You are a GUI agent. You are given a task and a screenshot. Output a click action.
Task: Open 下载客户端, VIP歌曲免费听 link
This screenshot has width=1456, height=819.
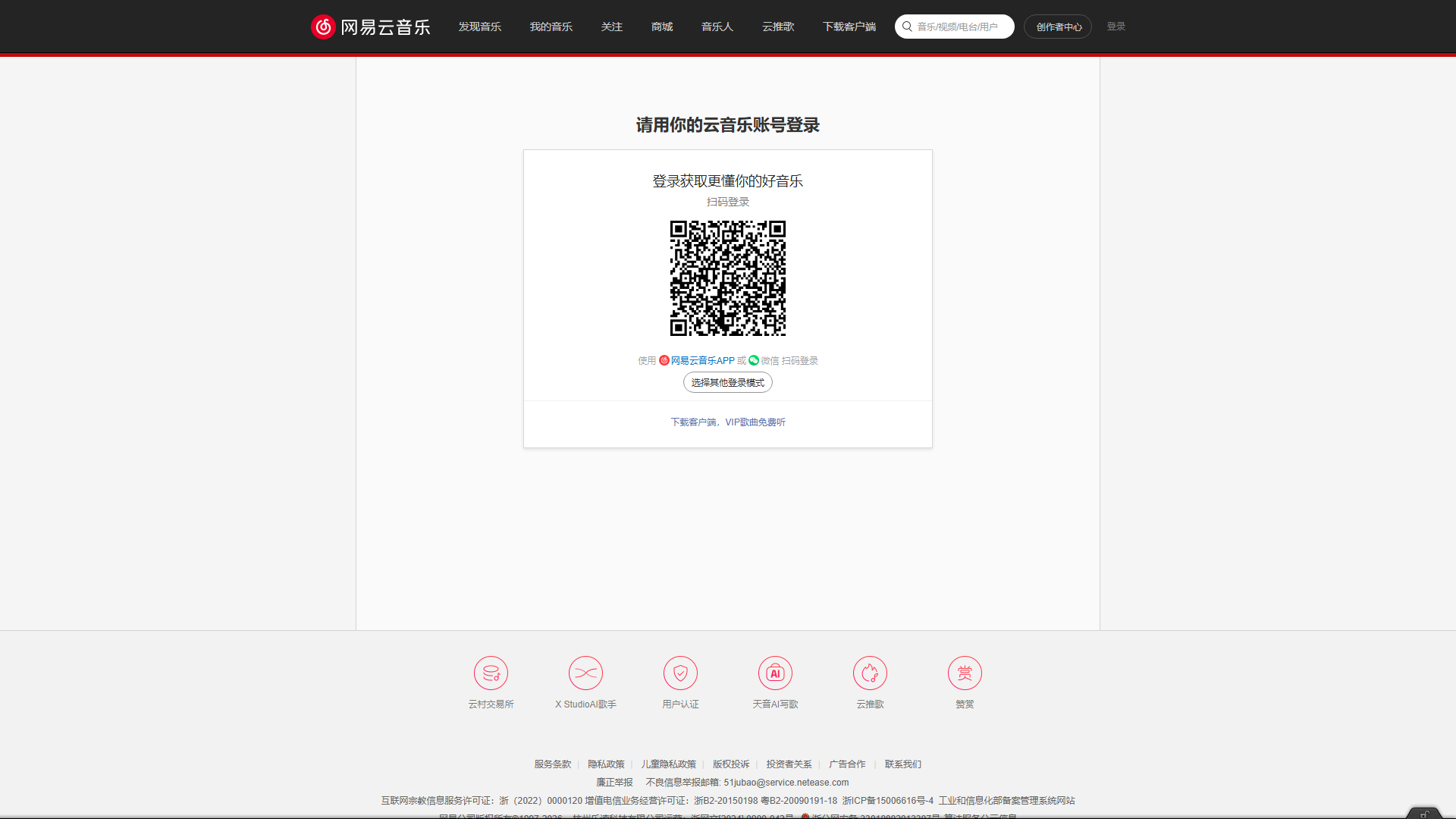(728, 422)
